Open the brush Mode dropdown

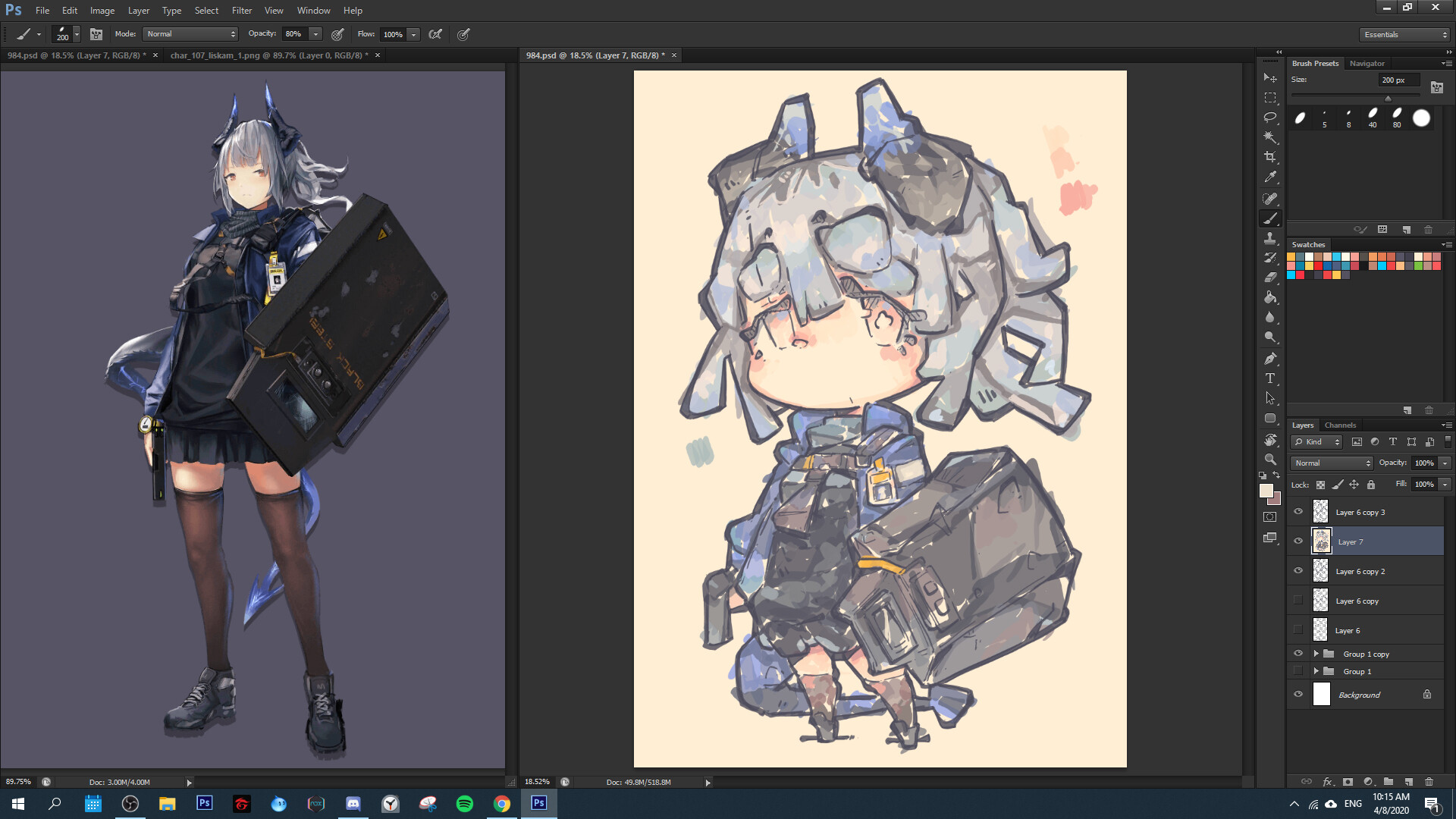pos(190,34)
